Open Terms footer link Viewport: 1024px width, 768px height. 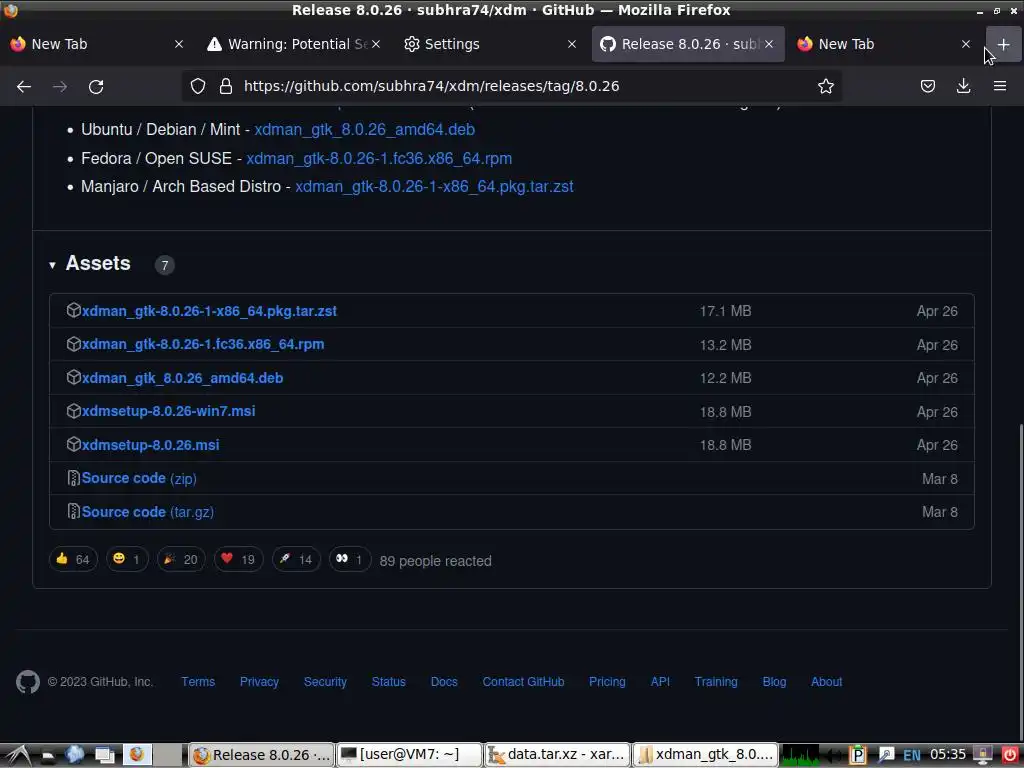point(198,682)
